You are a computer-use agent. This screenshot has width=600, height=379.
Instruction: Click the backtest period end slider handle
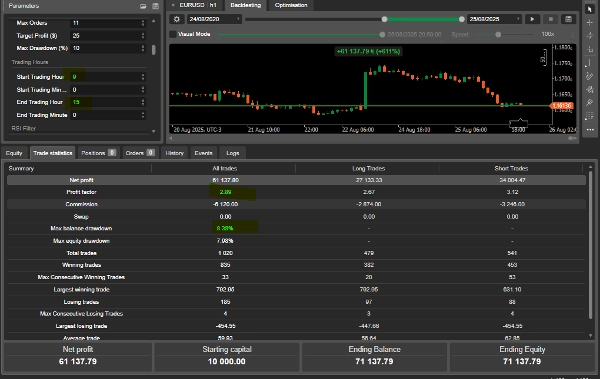[x=461, y=19]
